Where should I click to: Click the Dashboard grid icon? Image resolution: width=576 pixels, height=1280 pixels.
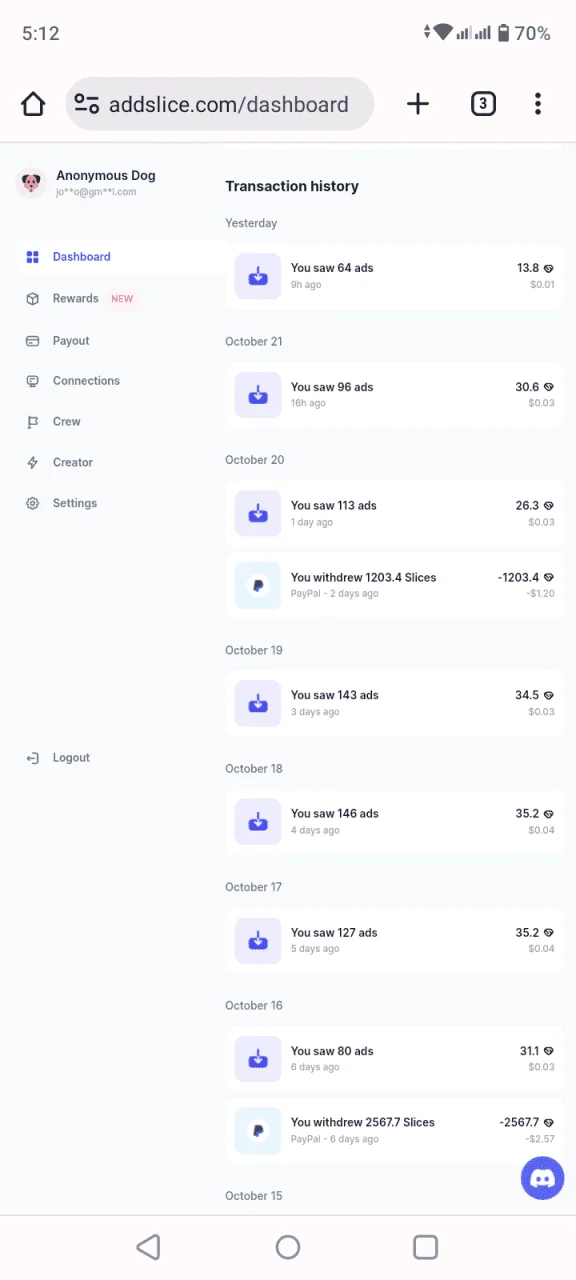pyautogui.click(x=32, y=257)
